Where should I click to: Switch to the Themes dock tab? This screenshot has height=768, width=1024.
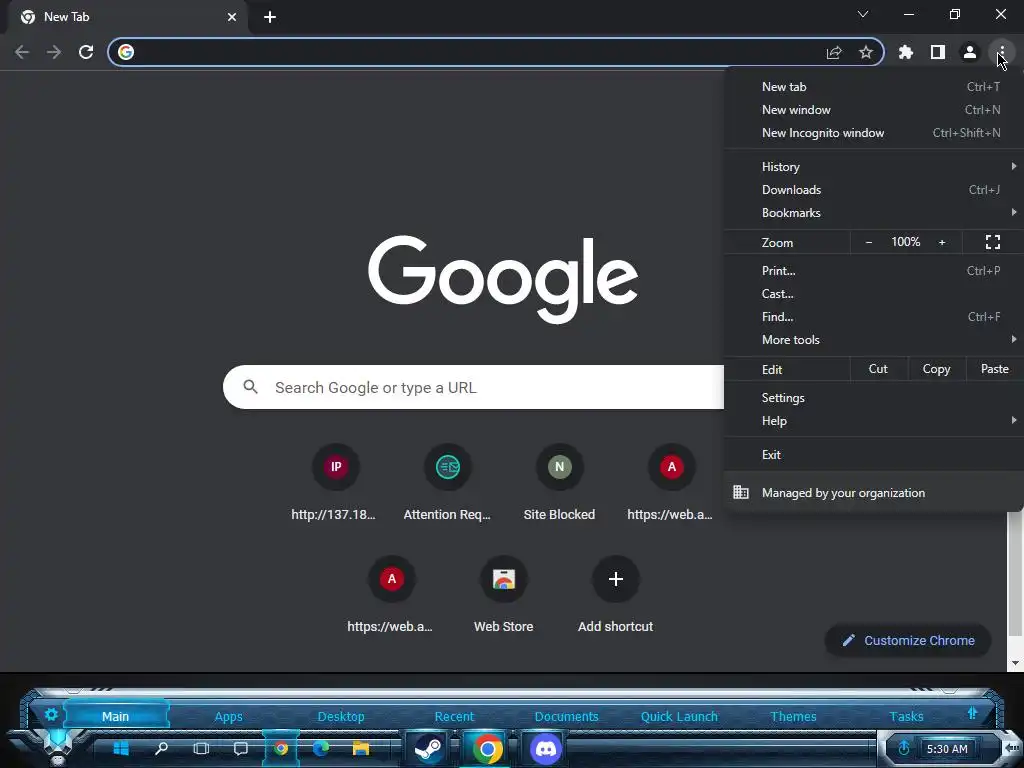pyautogui.click(x=793, y=716)
